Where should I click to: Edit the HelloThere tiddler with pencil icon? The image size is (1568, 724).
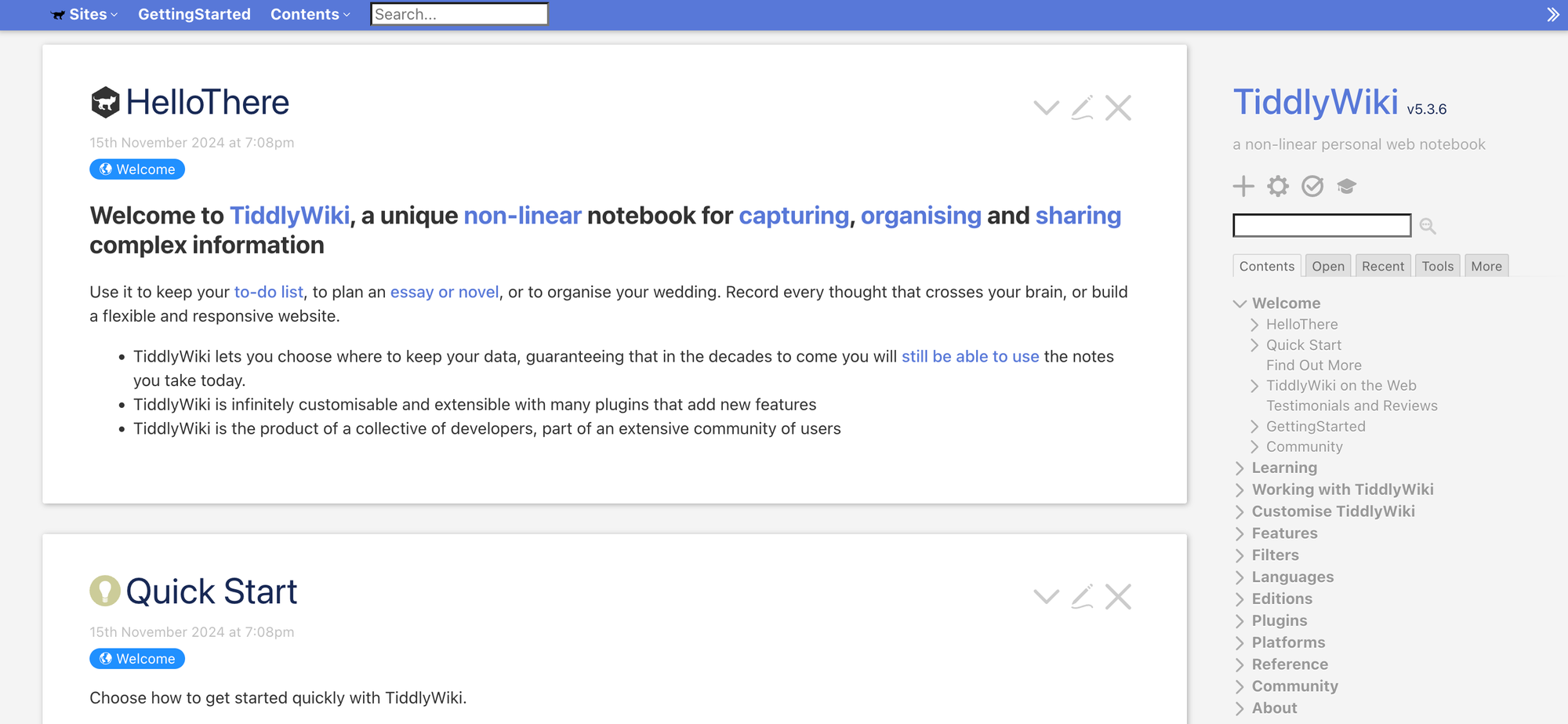(1083, 107)
